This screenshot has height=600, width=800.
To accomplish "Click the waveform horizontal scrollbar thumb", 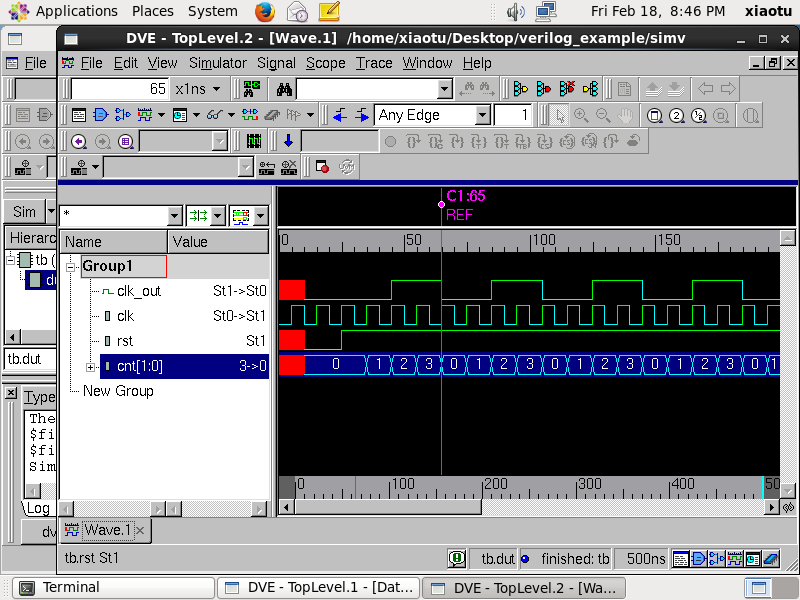I will (388, 507).
